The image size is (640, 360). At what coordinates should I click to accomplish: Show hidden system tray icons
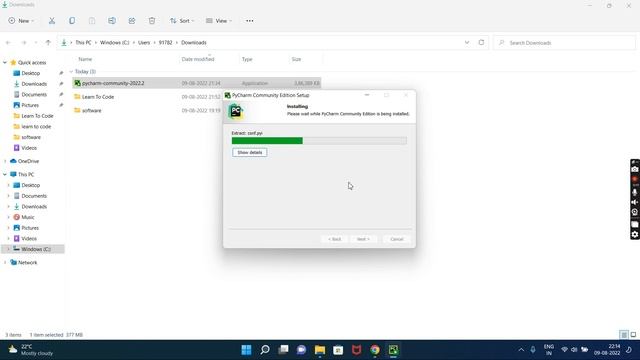(521, 350)
